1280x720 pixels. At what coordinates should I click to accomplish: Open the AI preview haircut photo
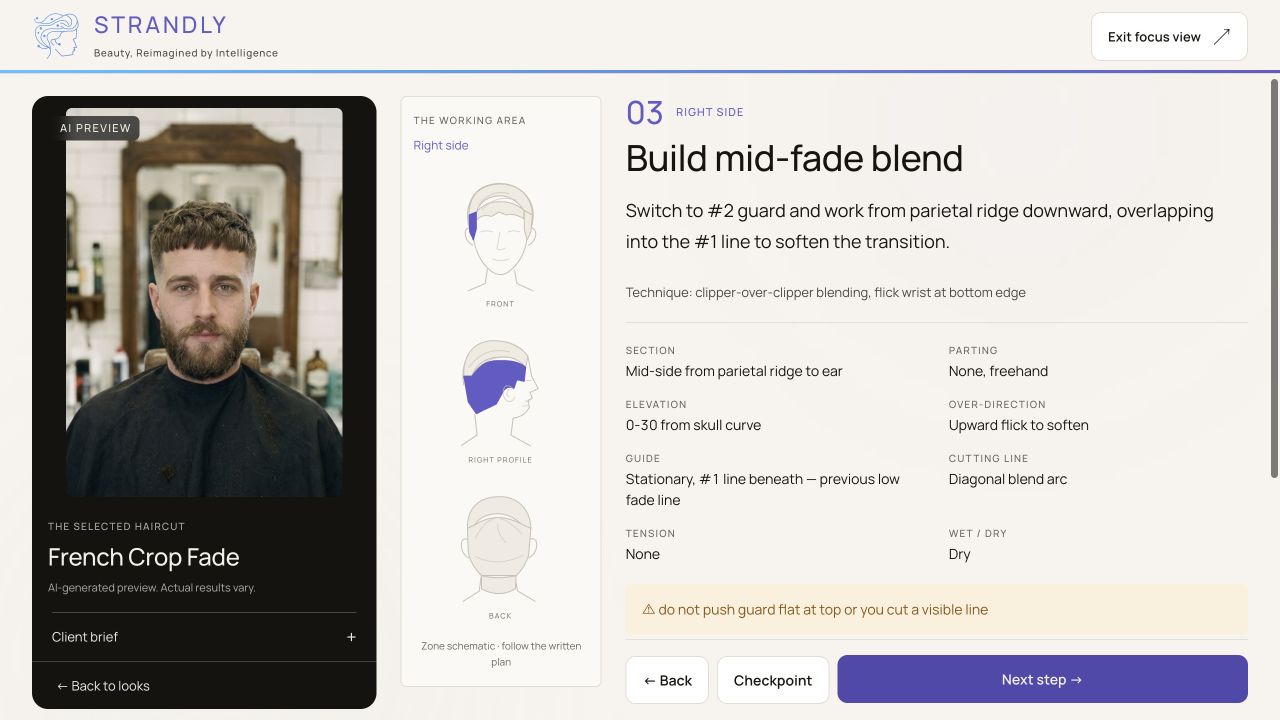[x=204, y=302]
